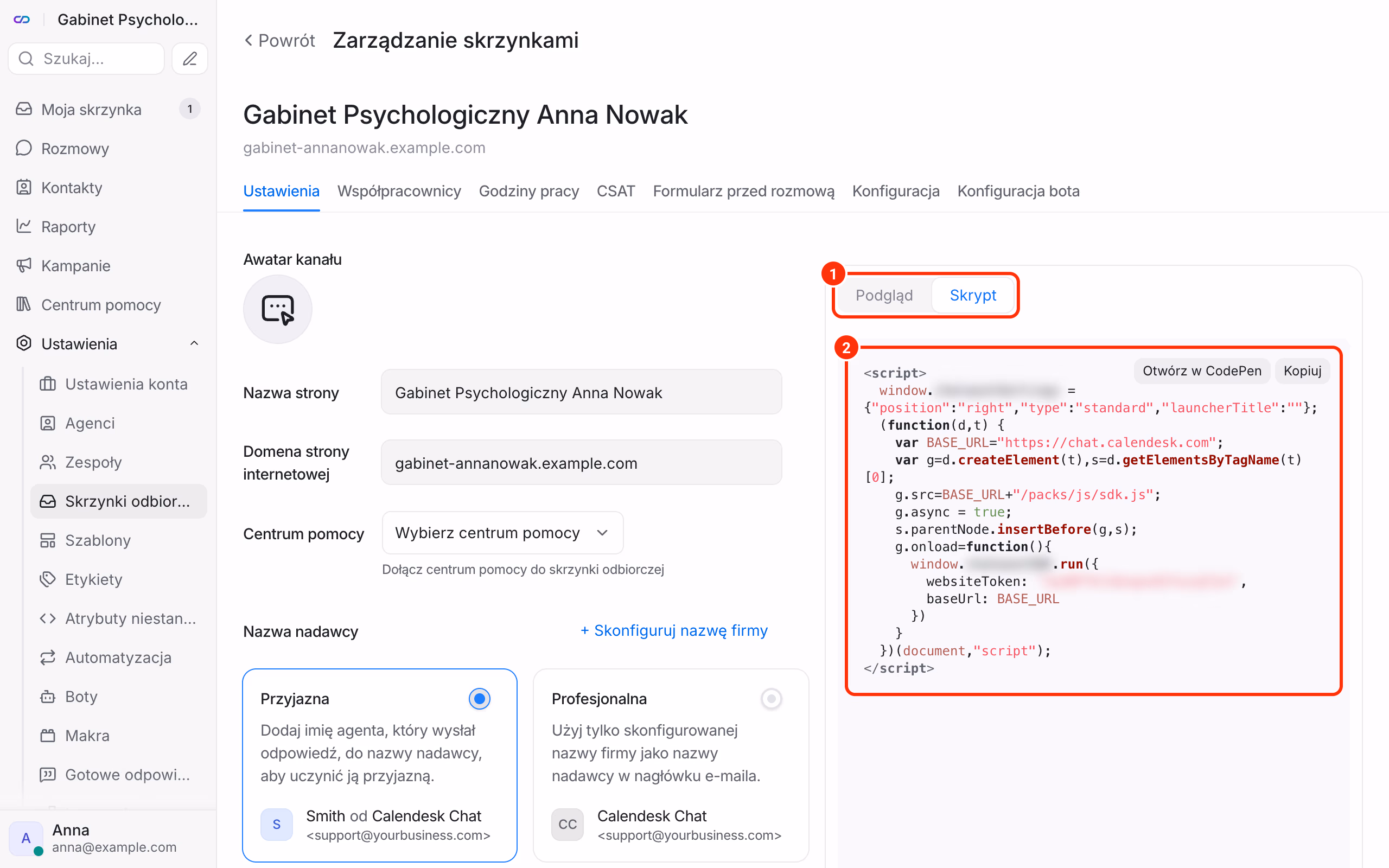Switch to Skrypt view
Viewport: 1389px width, 868px height.
pyautogui.click(x=973, y=295)
